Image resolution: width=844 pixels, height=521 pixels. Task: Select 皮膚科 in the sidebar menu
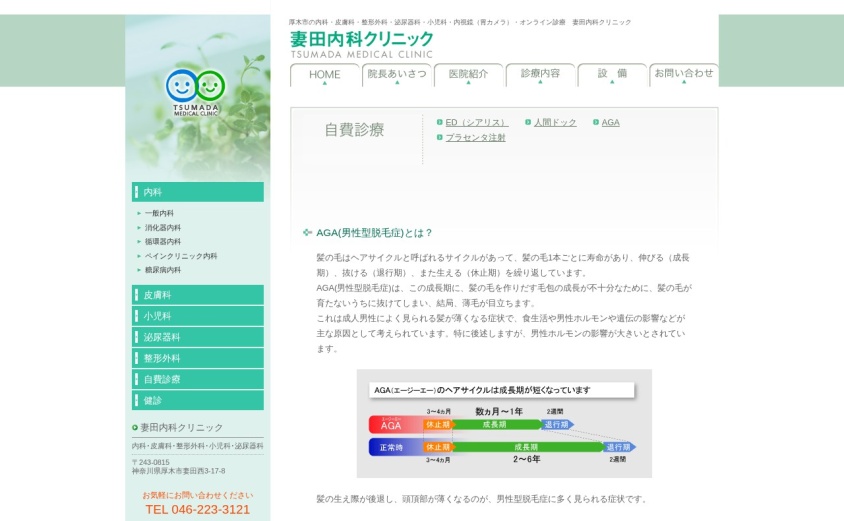pyautogui.click(x=198, y=295)
